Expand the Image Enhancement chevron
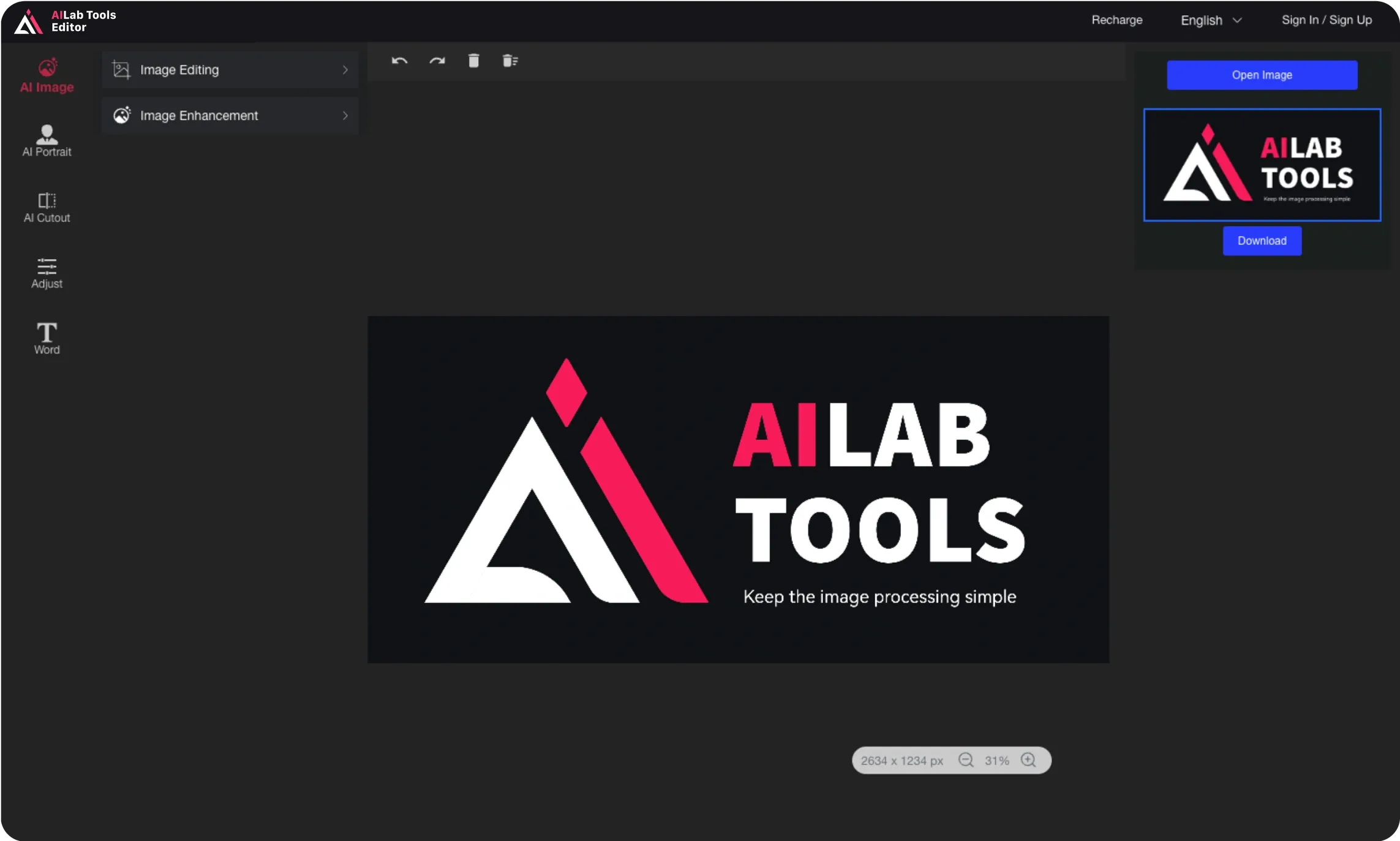The height and width of the screenshot is (841, 1400). (345, 115)
